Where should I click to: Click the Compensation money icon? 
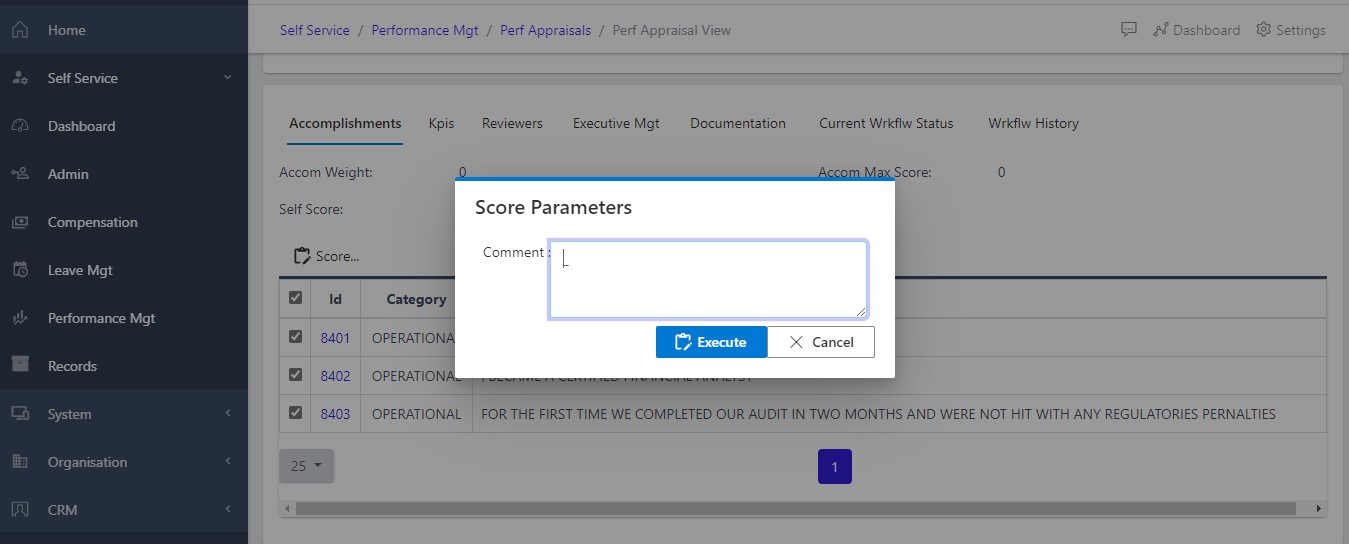tap(20, 222)
